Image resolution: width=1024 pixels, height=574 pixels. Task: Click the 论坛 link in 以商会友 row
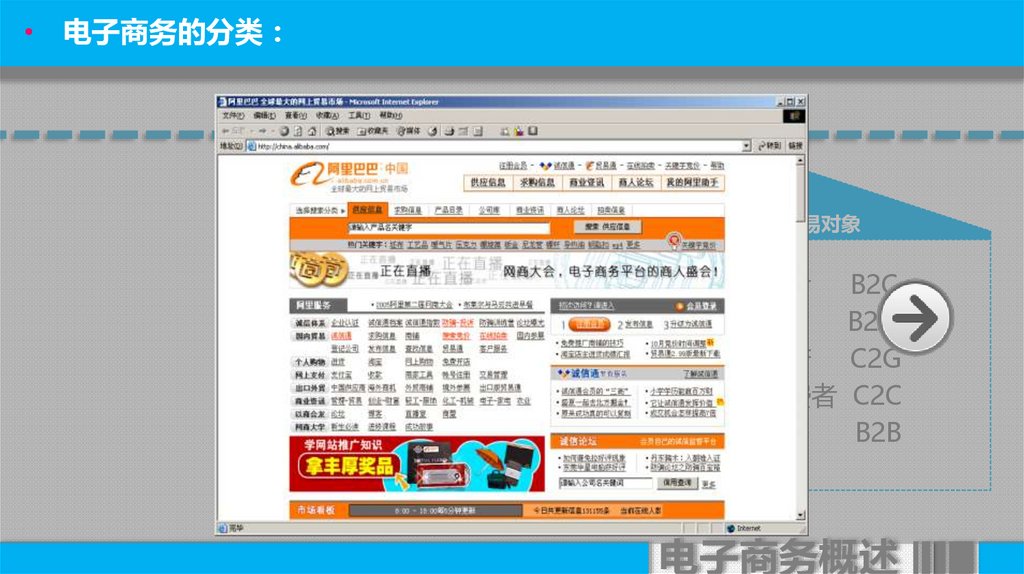tap(338, 414)
